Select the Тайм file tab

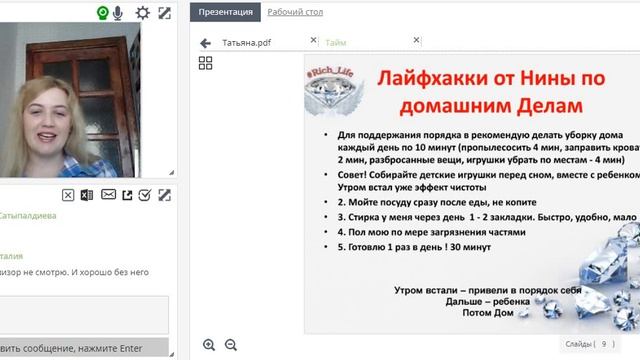pyautogui.click(x=336, y=42)
